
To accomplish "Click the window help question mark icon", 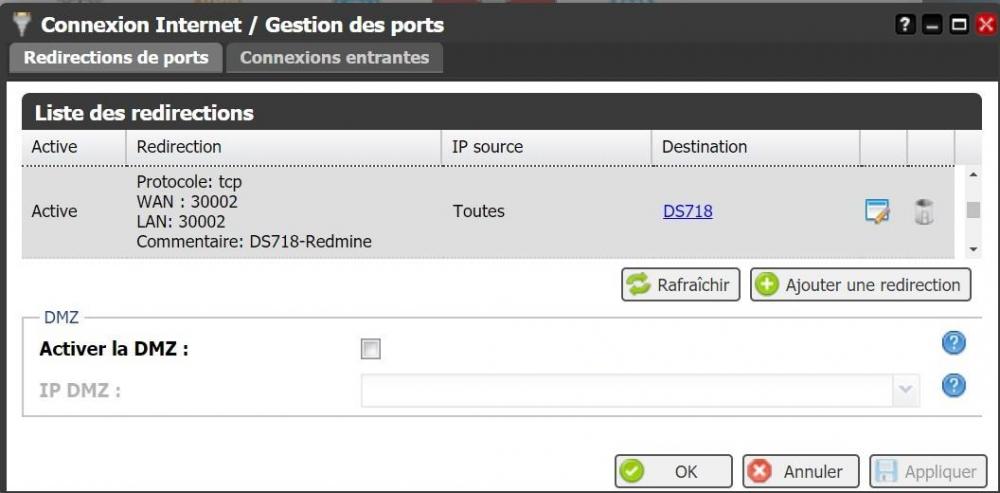I will click(x=906, y=27).
